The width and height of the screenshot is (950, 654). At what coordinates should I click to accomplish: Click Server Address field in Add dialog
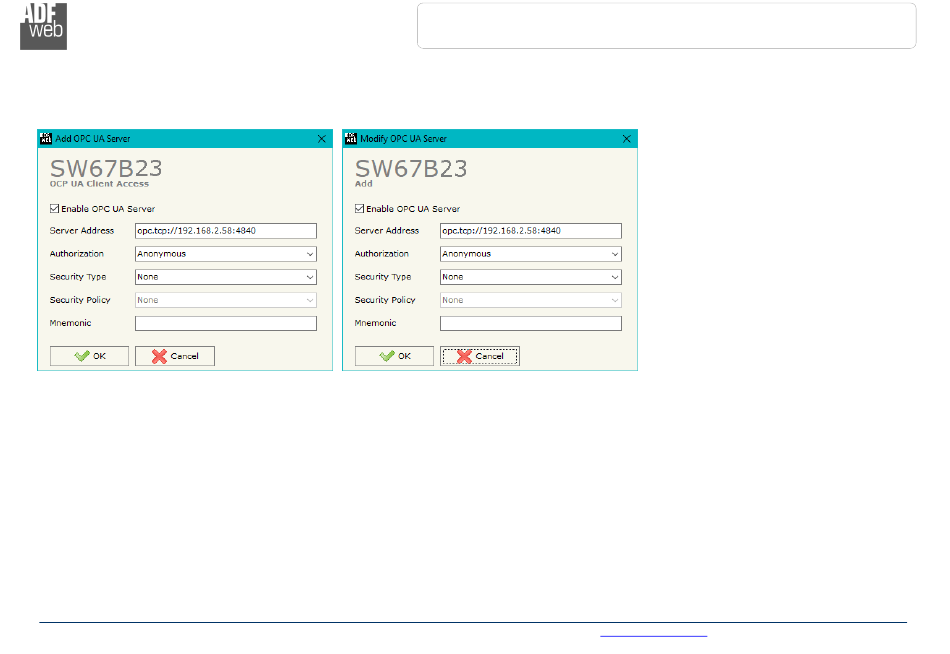click(226, 231)
